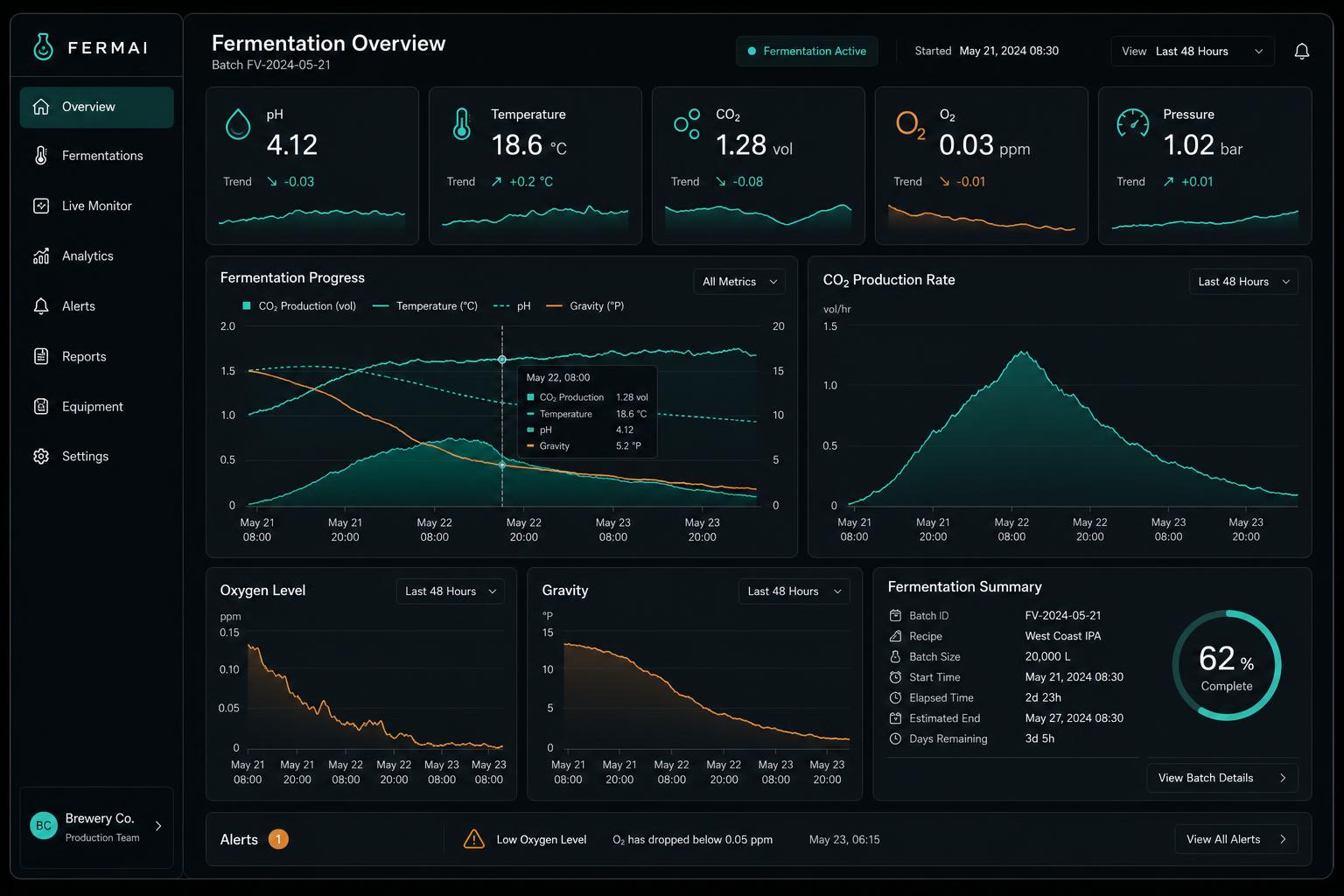This screenshot has width=1344, height=896.
Task: Click the BC Brewery Co. avatar
Action: tap(44, 826)
